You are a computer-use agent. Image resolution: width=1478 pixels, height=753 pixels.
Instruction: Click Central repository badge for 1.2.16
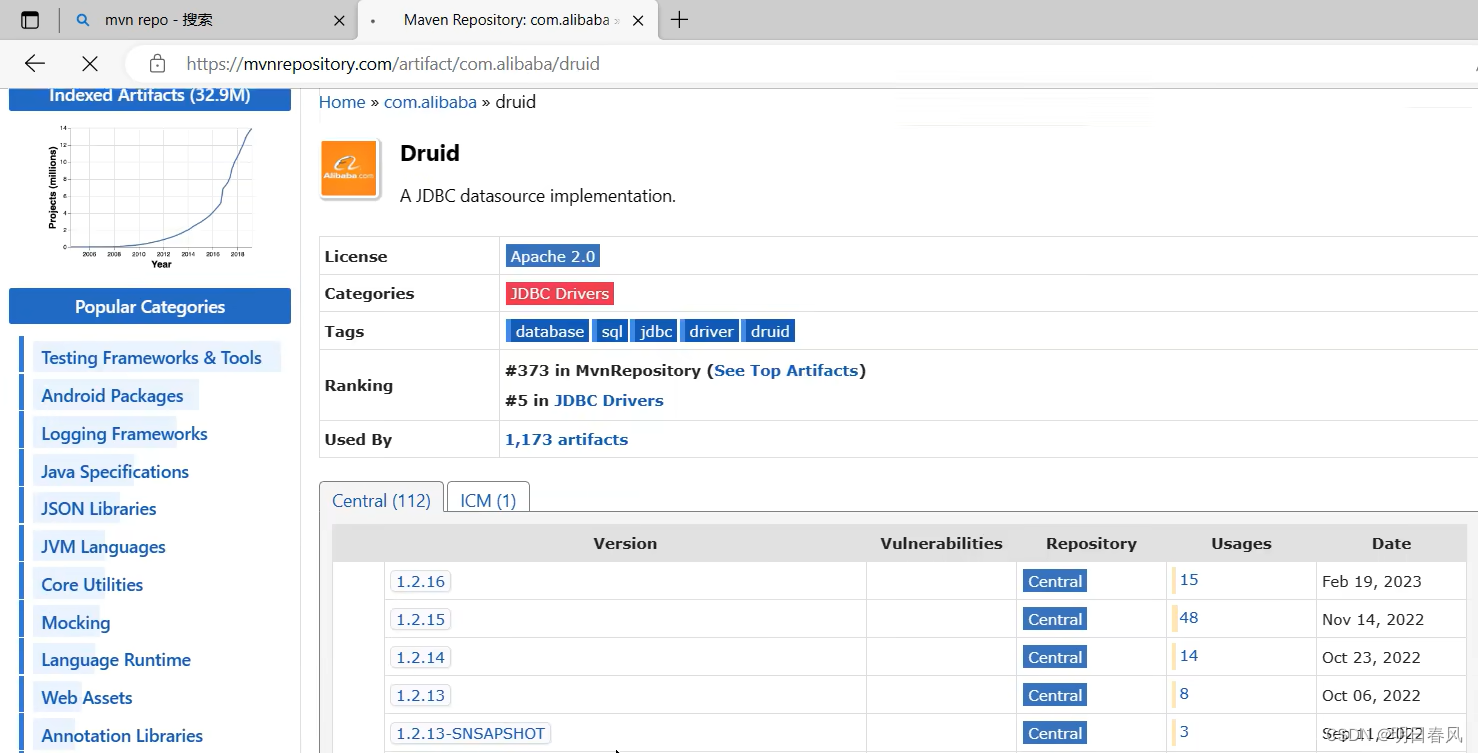[x=1055, y=581]
